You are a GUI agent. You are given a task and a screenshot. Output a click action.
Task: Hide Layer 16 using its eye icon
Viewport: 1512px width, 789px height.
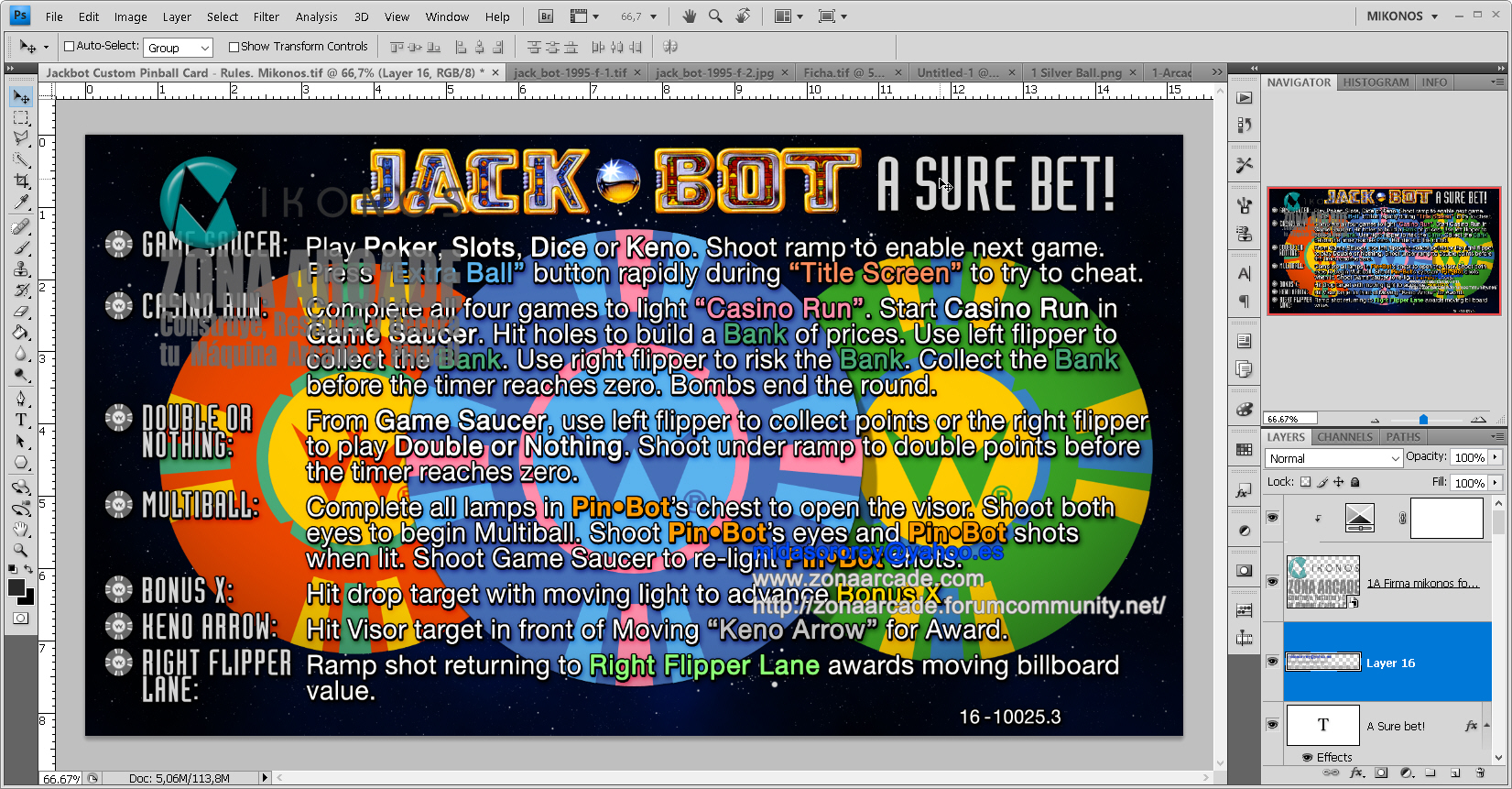[1272, 662]
